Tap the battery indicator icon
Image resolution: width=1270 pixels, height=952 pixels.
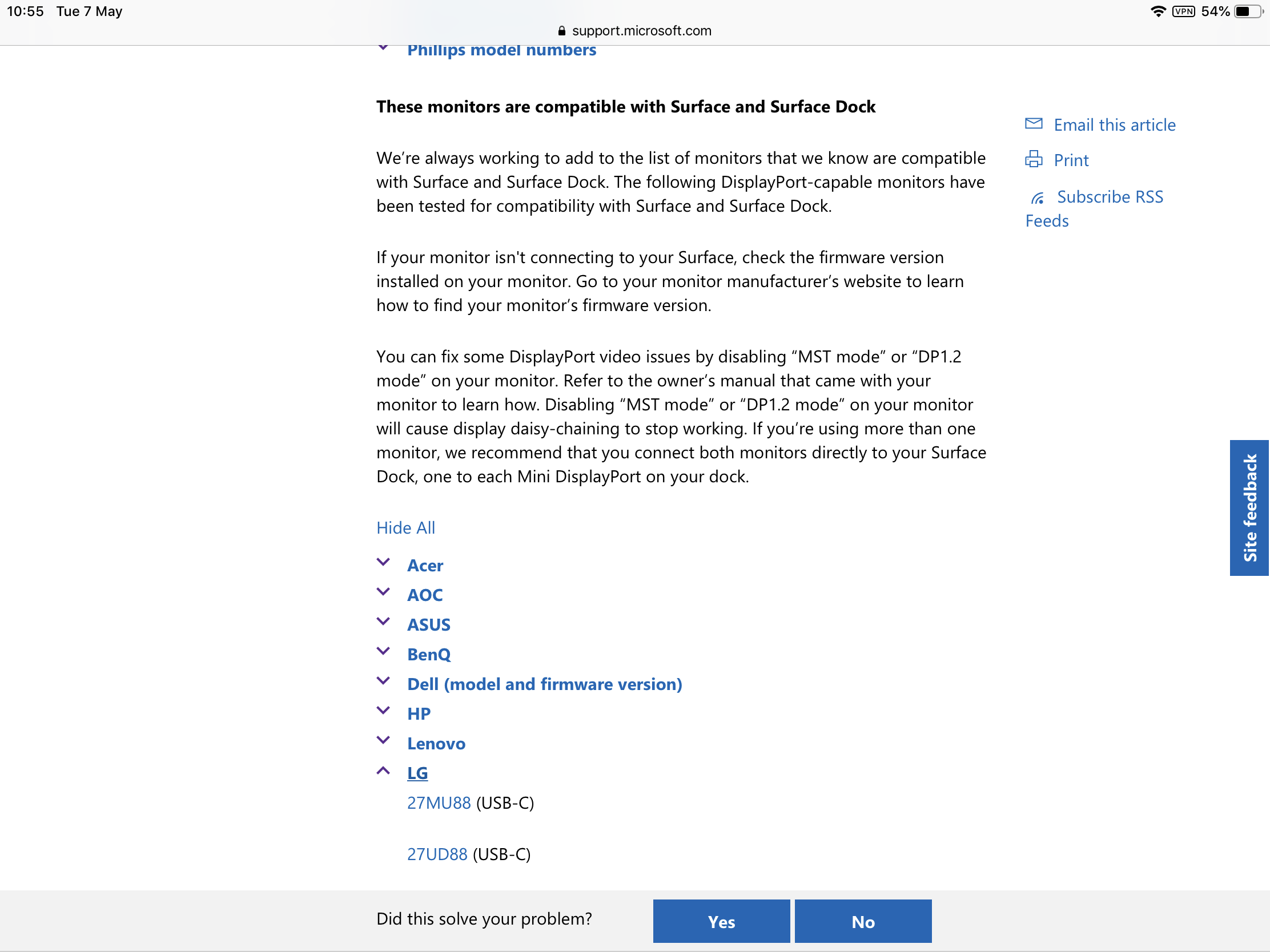pos(1248,11)
